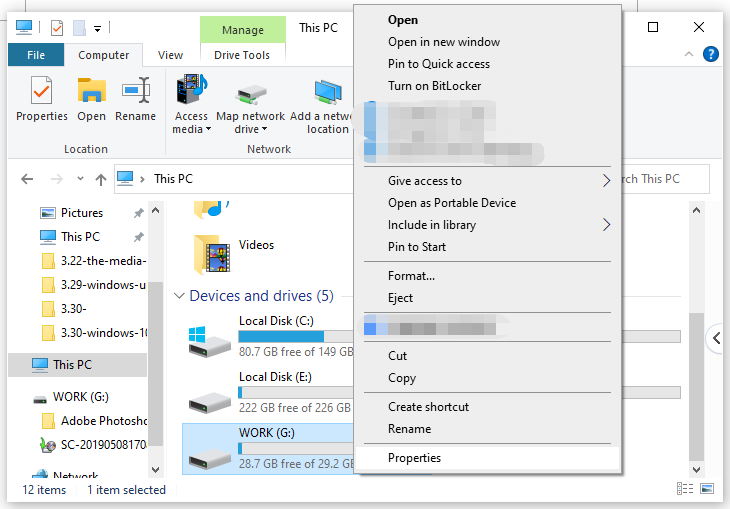Switch to the View ribbon tab

(x=170, y=55)
